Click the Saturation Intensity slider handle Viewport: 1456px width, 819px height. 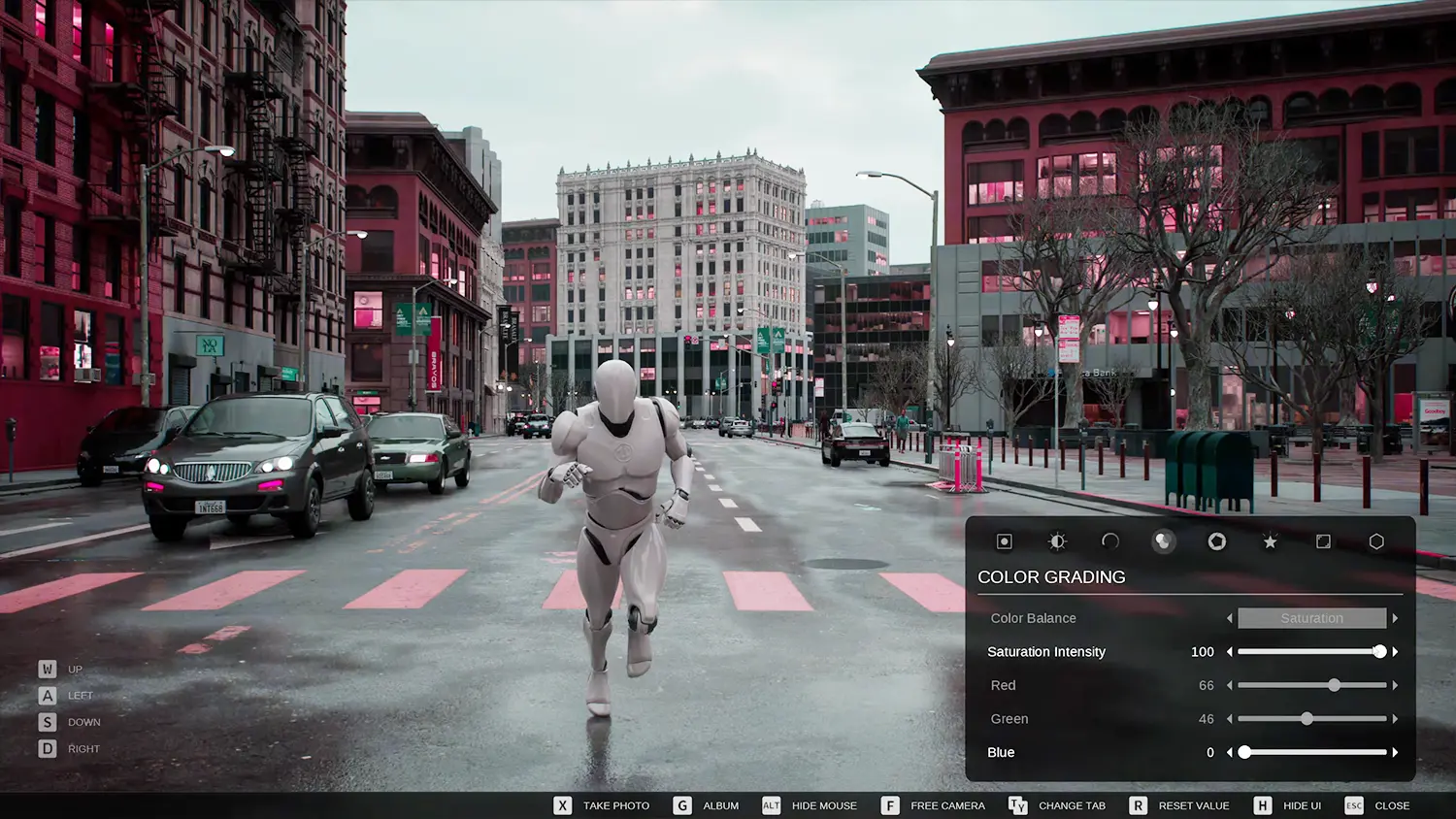(1379, 652)
